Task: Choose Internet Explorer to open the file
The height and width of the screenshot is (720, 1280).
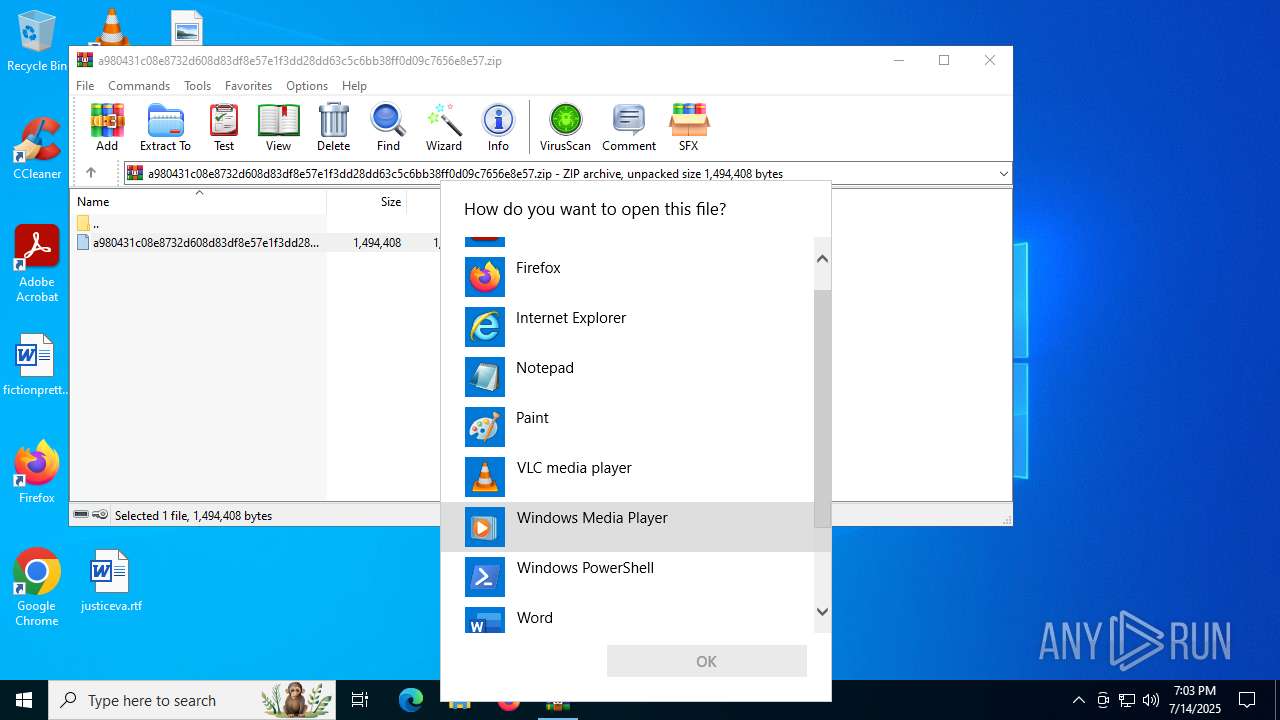Action: [627, 327]
